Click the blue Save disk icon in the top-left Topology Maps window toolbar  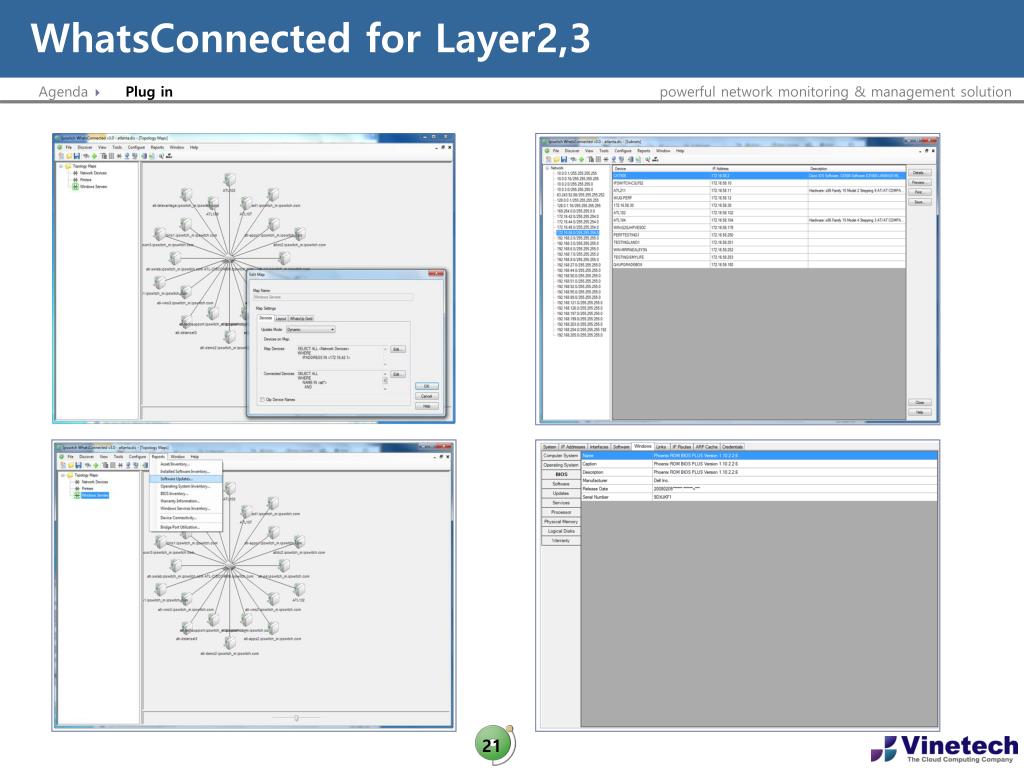(x=77, y=156)
